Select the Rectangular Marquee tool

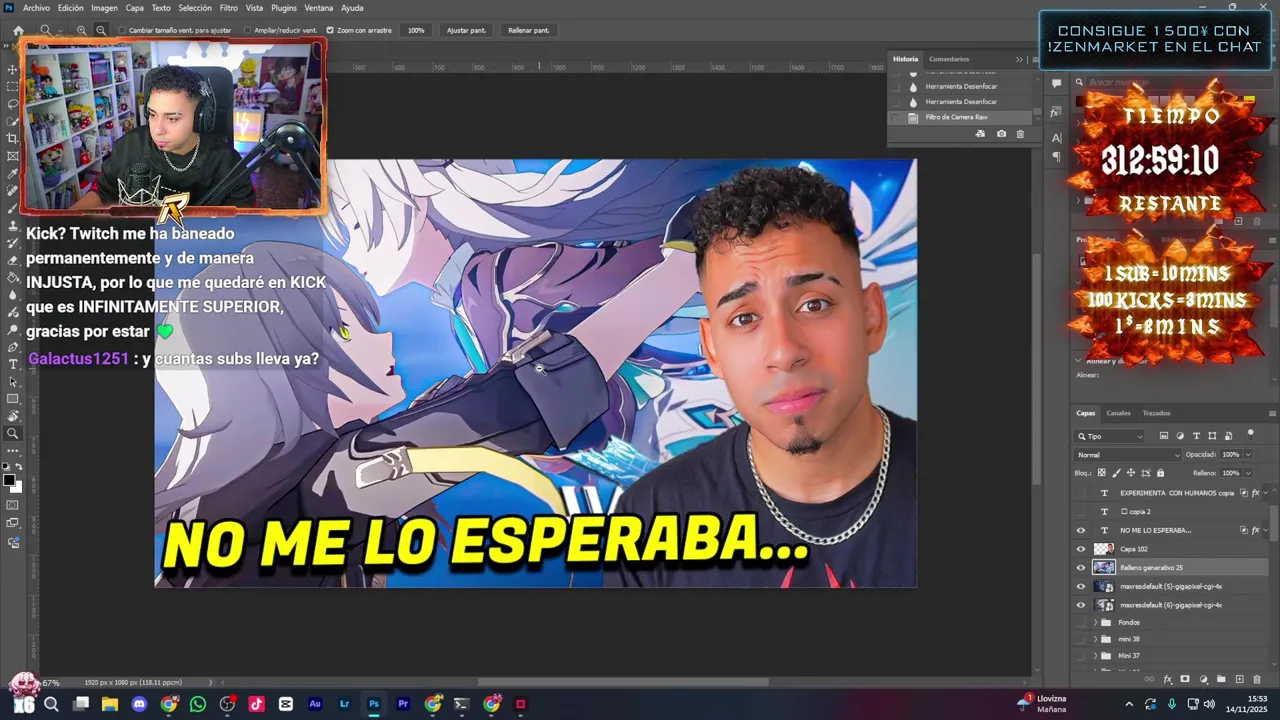tap(13, 87)
